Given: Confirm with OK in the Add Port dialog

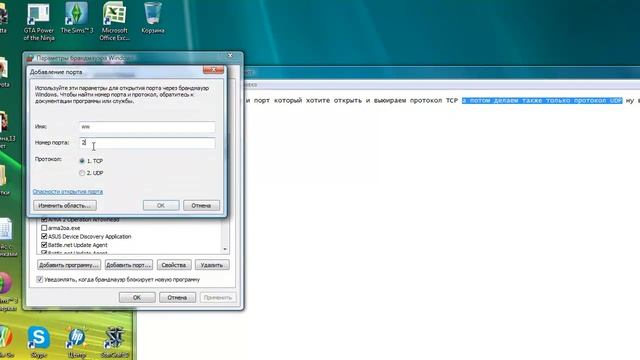Looking at the screenshot, I should [161, 205].
